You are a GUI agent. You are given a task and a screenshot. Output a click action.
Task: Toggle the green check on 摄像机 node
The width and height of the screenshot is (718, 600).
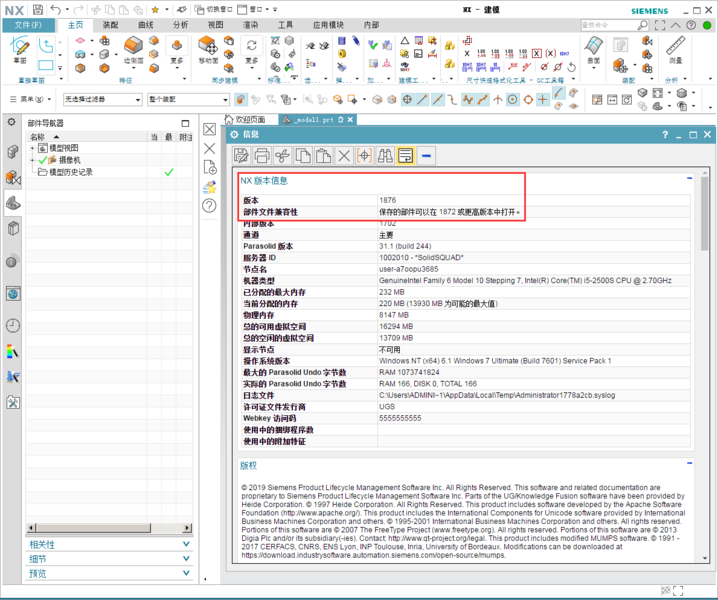point(42,160)
